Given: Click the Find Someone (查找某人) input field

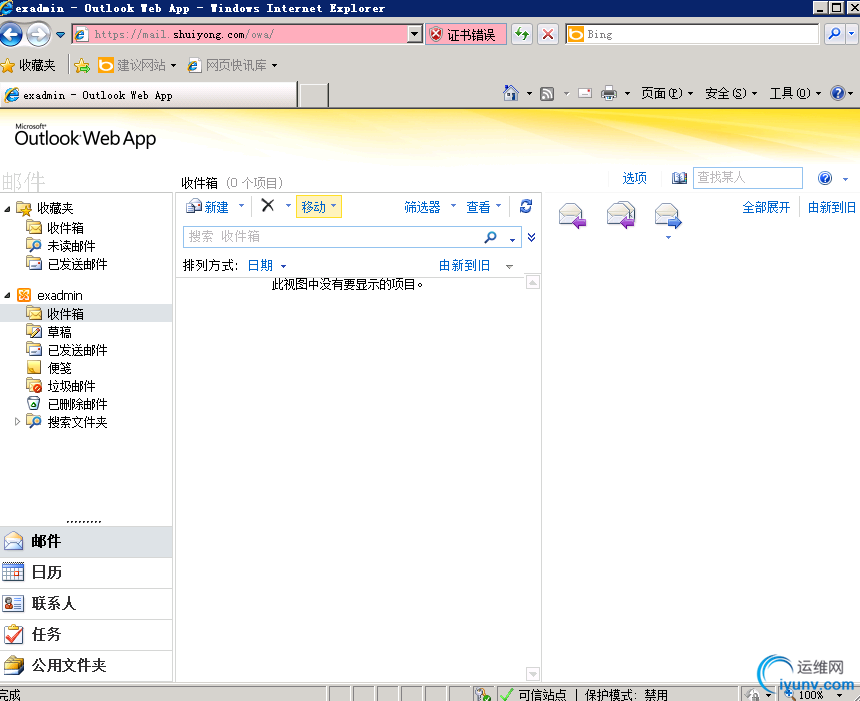Looking at the screenshot, I should pyautogui.click(x=748, y=178).
